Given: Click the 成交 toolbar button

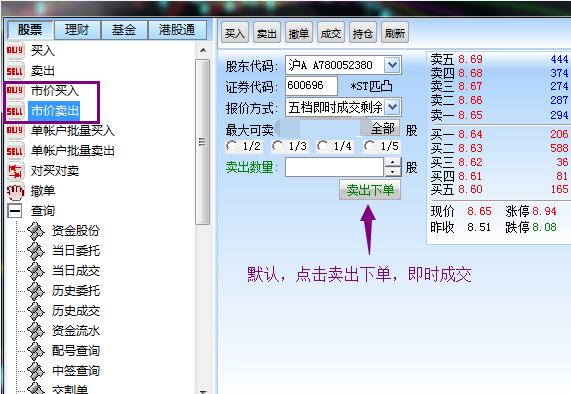Looking at the screenshot, I should tap(331, 33).
